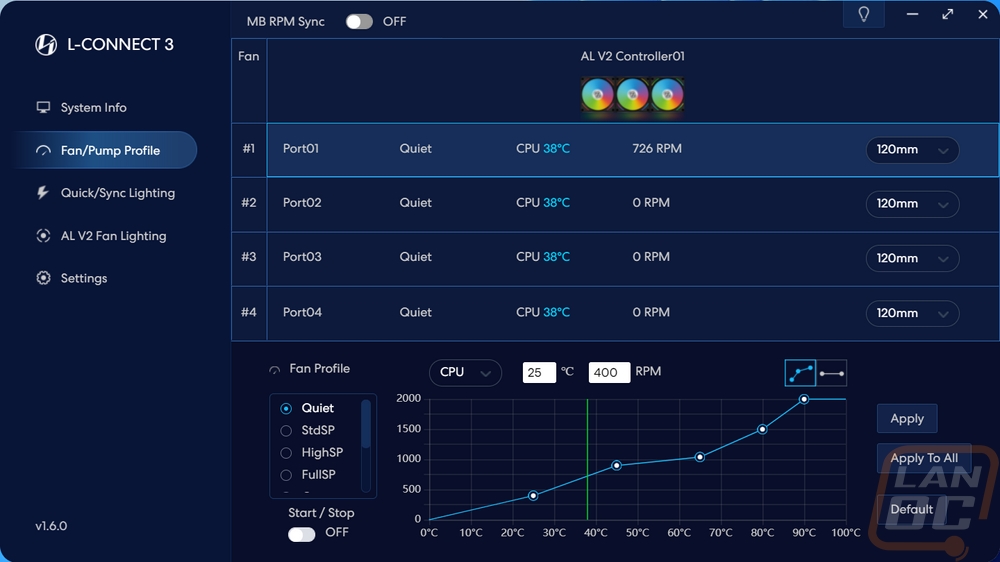
Task: Click the Apply To All button
Action: tap(924, 458)
